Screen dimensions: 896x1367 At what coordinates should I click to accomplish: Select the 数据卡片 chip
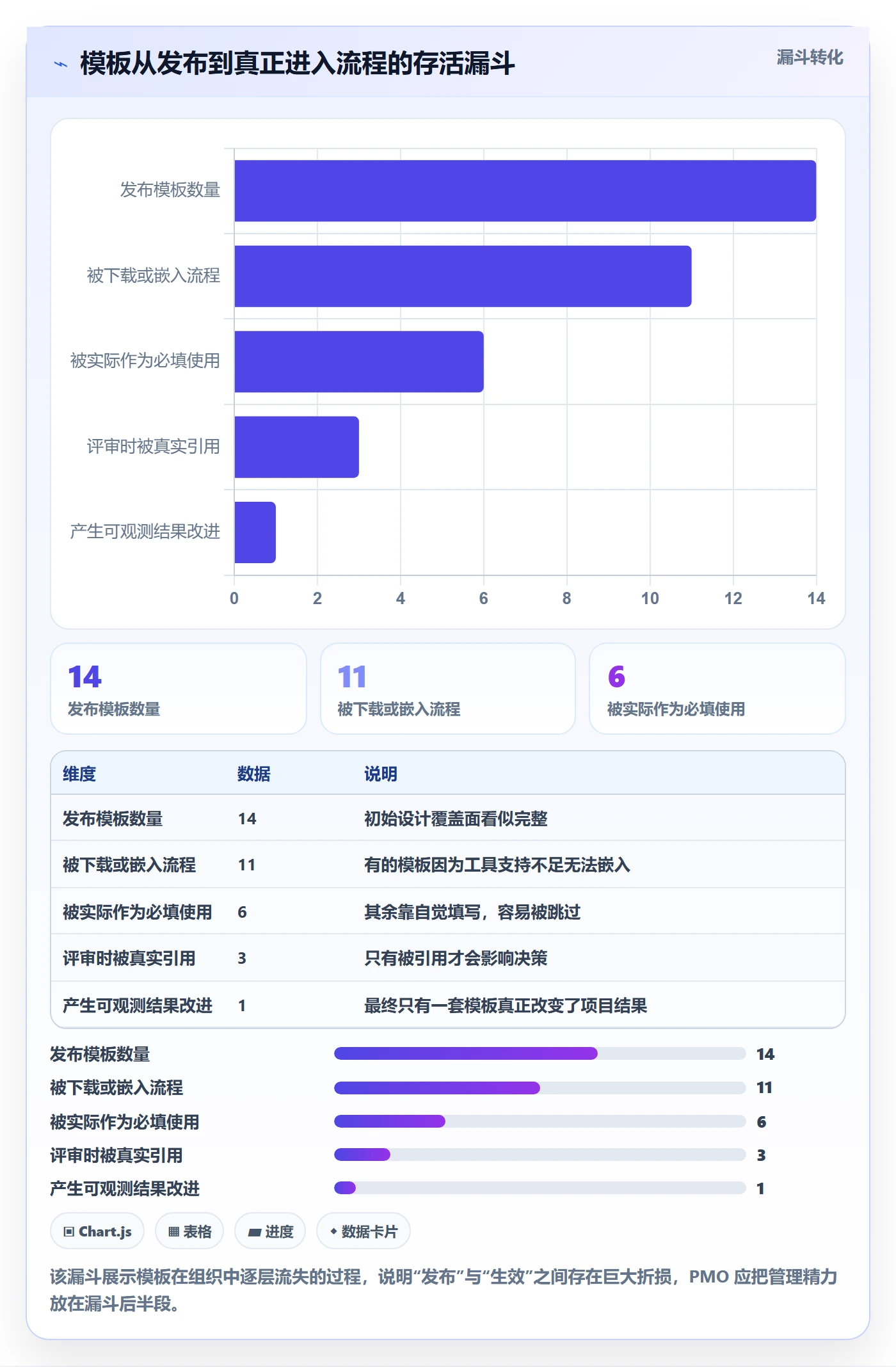364,1231
